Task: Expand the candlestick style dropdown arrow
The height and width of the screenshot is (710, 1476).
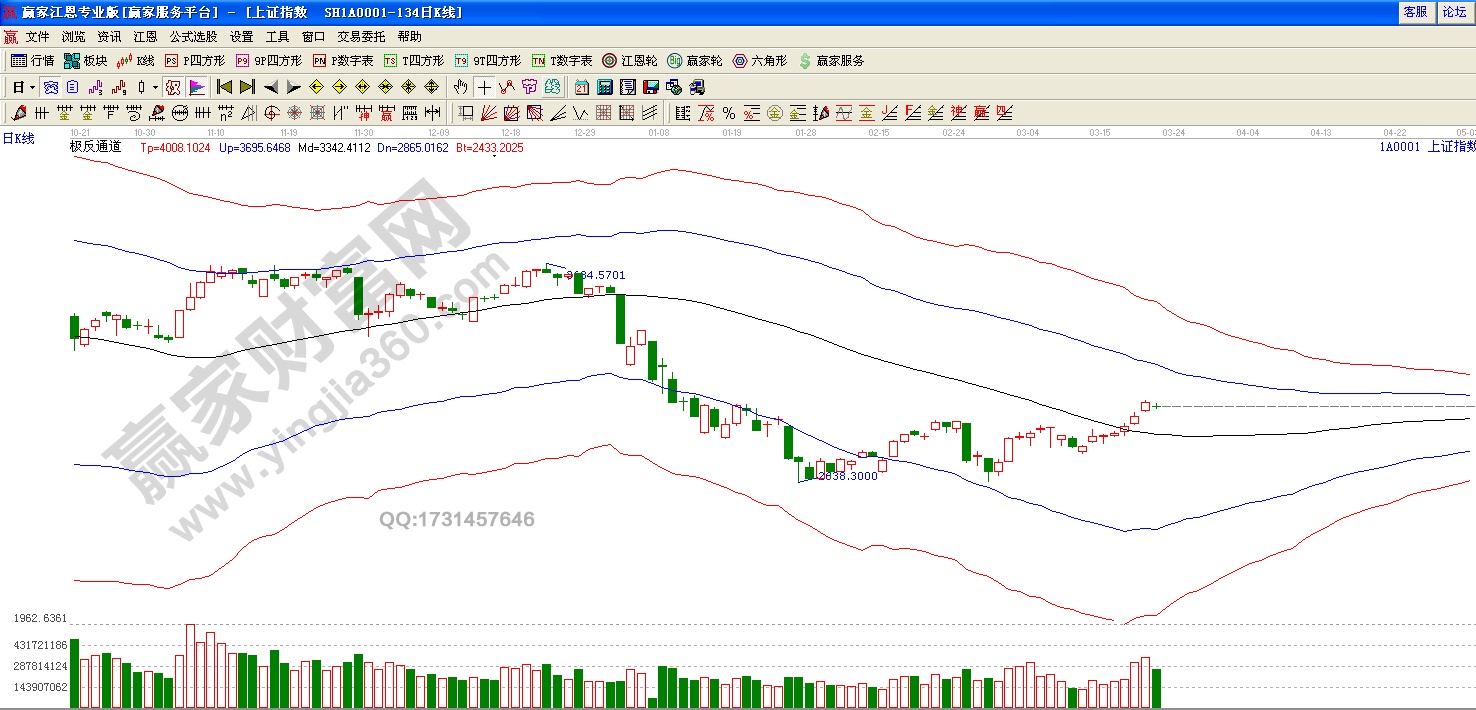Action: click(x=156, y=87)
